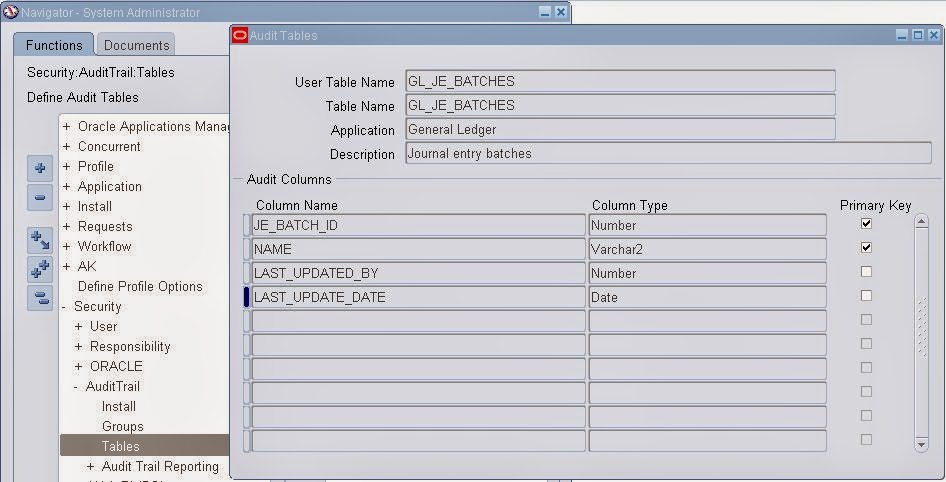The image size is (946, 482).
Task: Select Groups under AuditTrail
Action: [122, 427]
